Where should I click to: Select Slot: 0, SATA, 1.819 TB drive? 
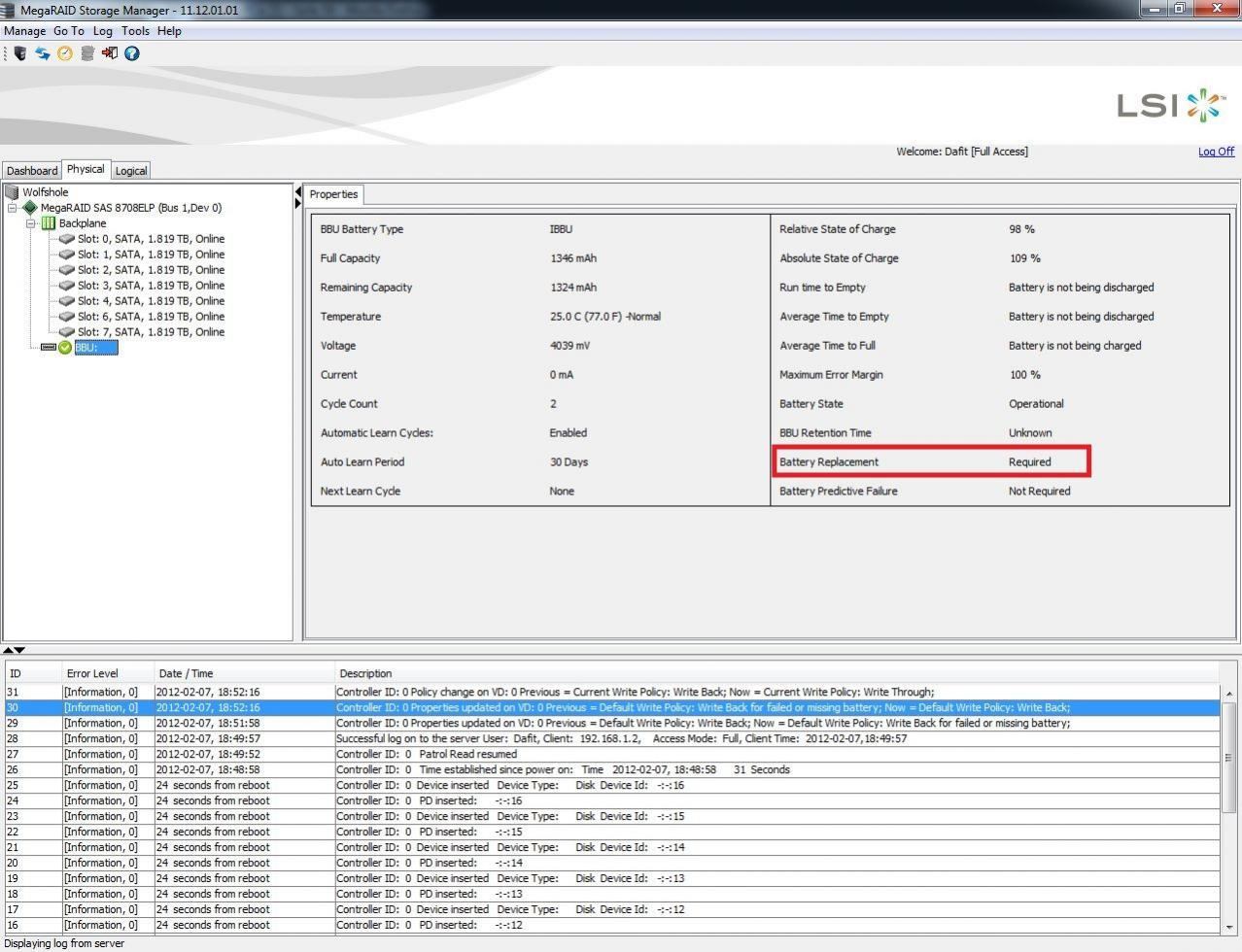click(151, 239)
